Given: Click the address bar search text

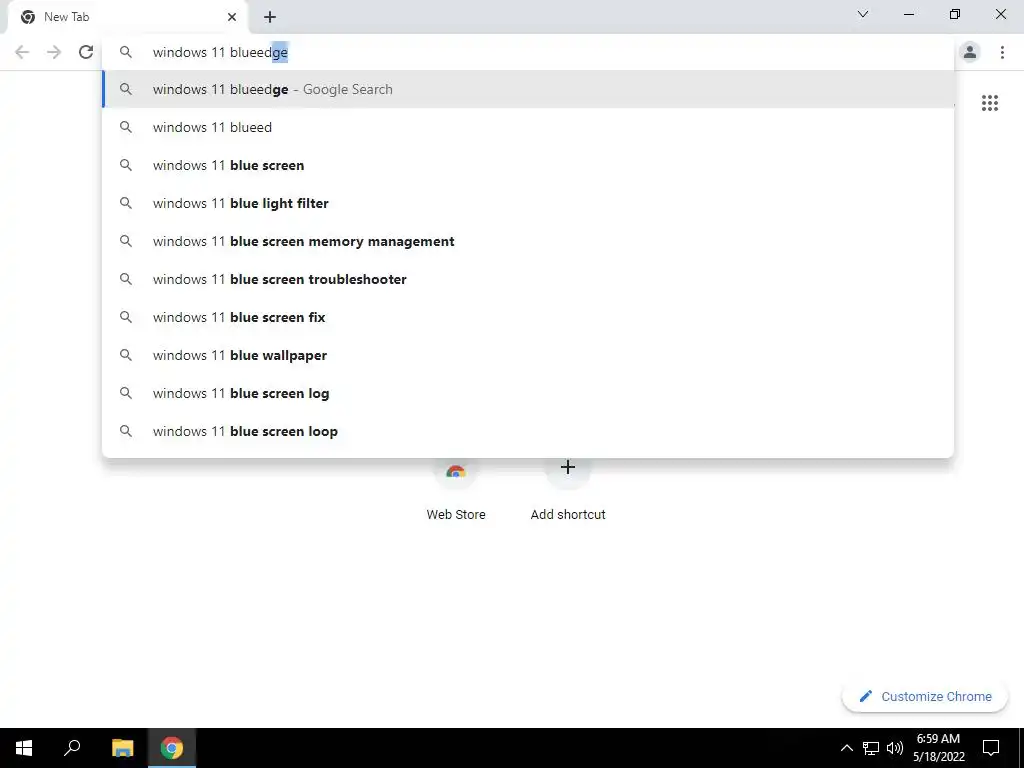Looking at the screenshot, I should coord(220,52).
